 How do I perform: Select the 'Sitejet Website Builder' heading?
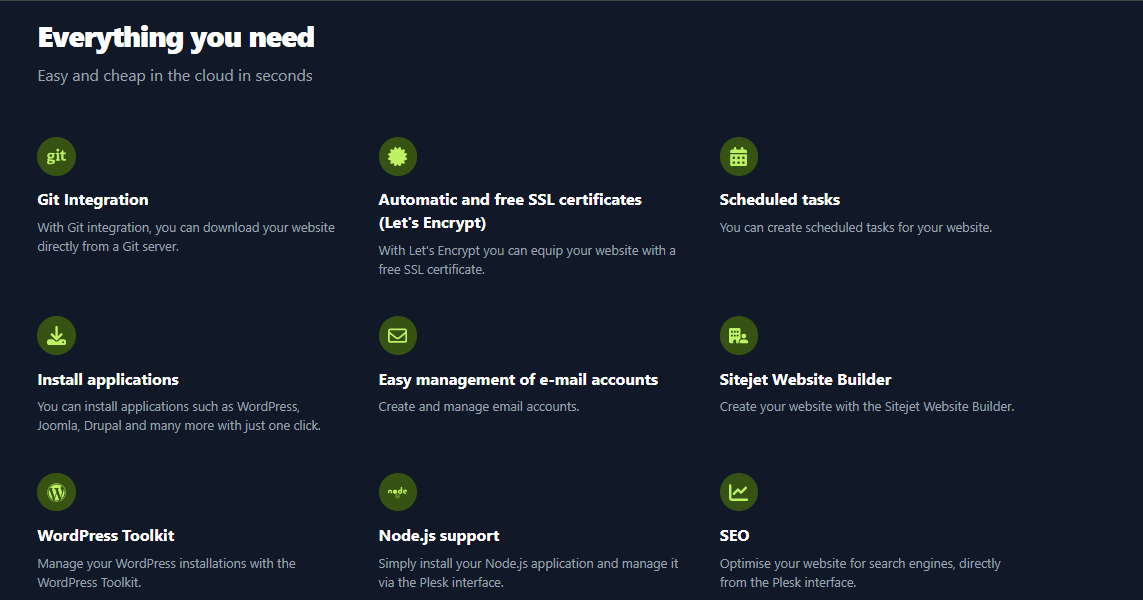click(x=805, y=380)
